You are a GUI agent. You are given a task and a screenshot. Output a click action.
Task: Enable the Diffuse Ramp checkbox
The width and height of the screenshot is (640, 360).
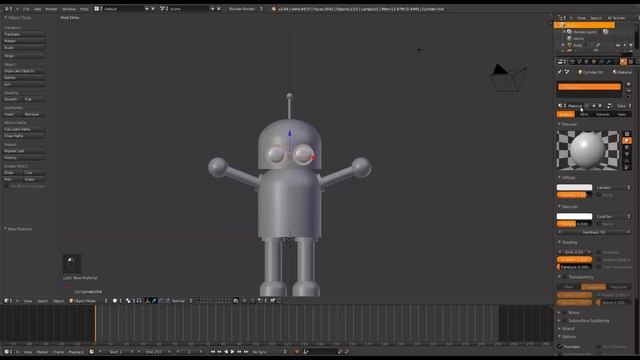599,195
